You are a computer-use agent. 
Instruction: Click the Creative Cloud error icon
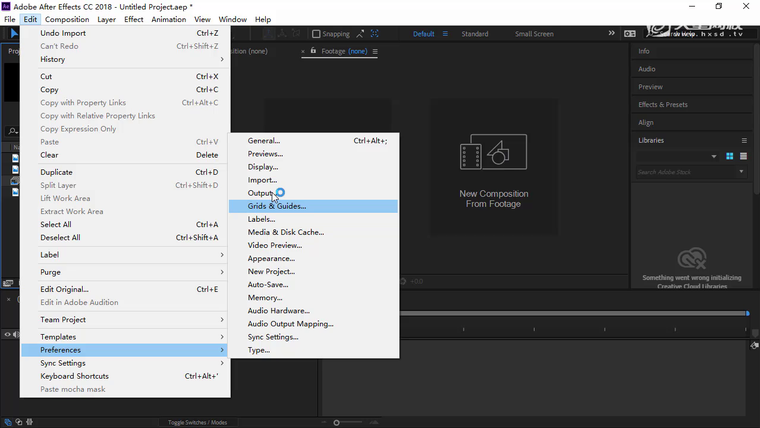pos(691,258)
